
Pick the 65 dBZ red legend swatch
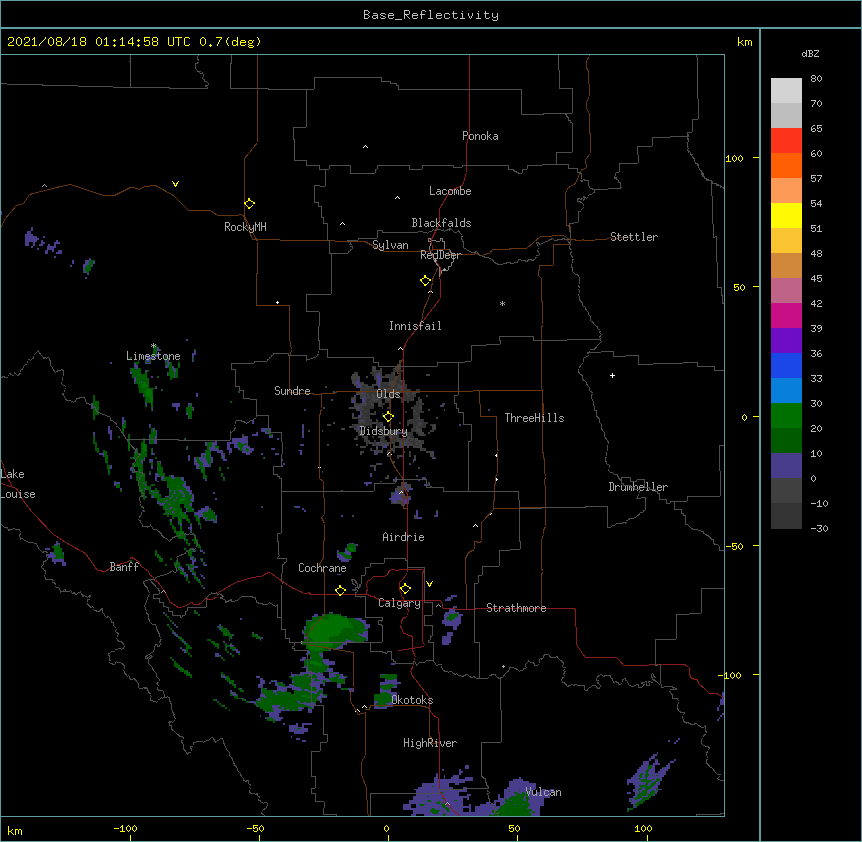point(786,141)
